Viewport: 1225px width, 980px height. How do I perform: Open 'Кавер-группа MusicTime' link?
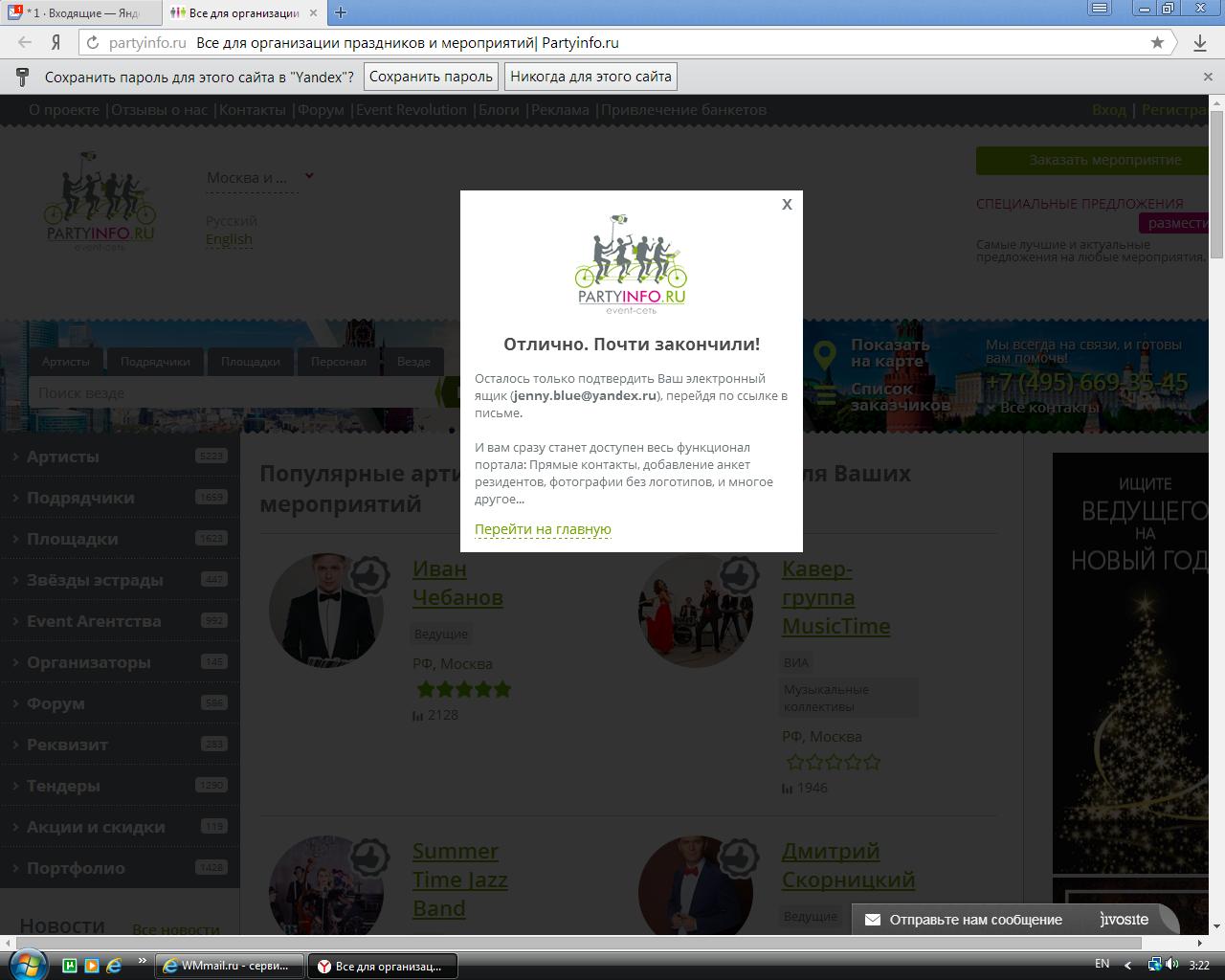tap(835, 597)
